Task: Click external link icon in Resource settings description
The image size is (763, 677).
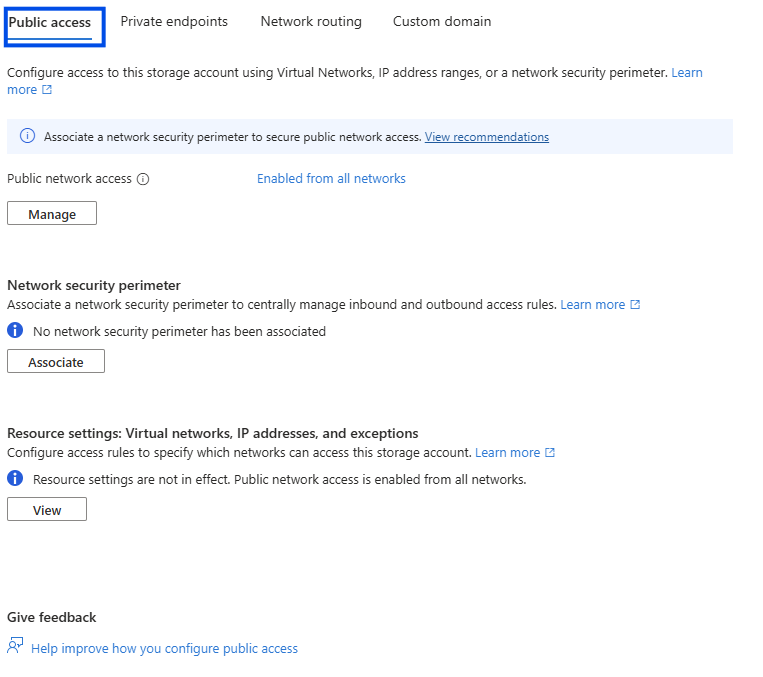Action: 550,453
